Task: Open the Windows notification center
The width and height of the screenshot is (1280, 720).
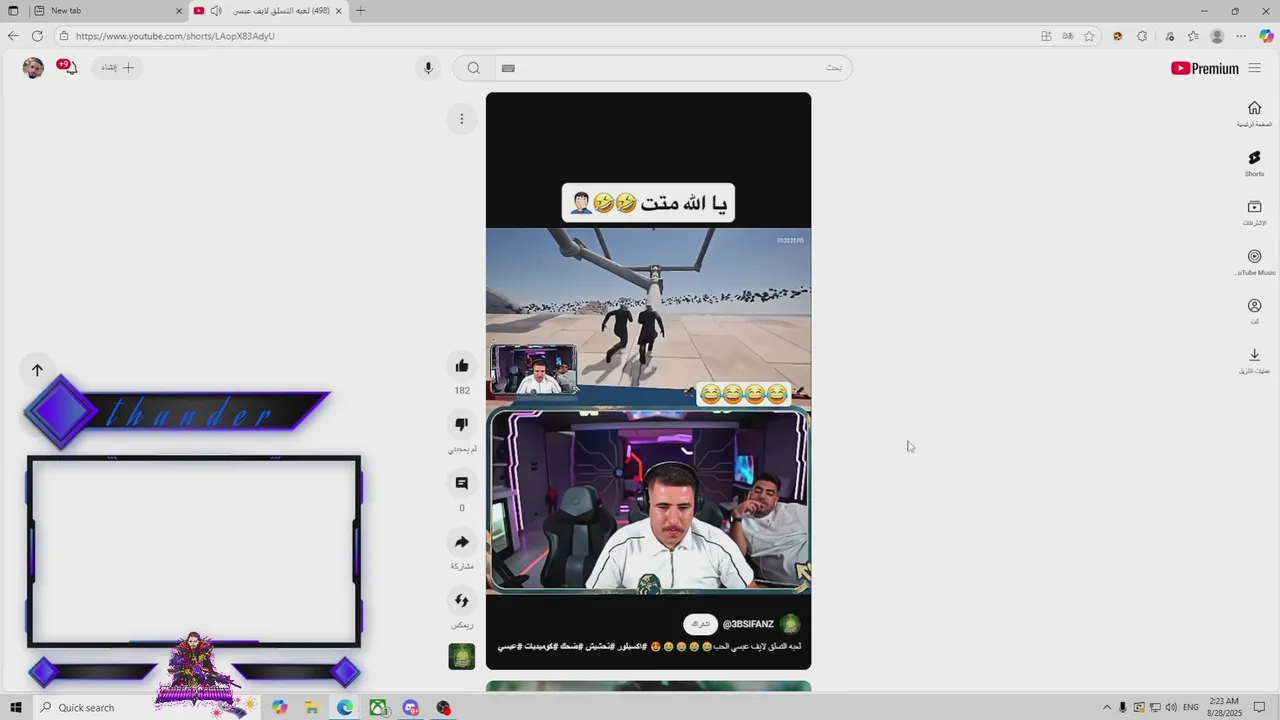Action: (x=1260, y=708)
